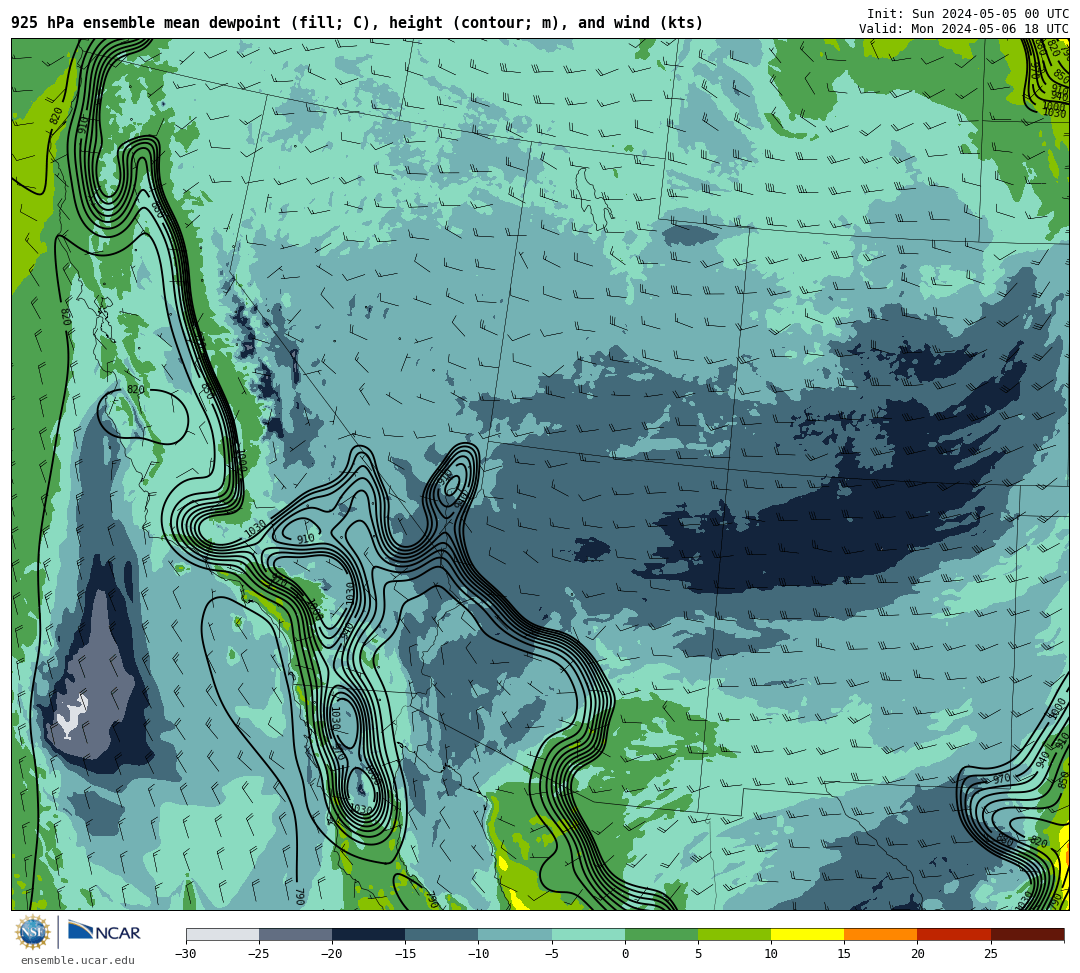Screen dimensions: 1080x973
Task: Click the colorbar tick label -25
Action: (x=259, y=954)
